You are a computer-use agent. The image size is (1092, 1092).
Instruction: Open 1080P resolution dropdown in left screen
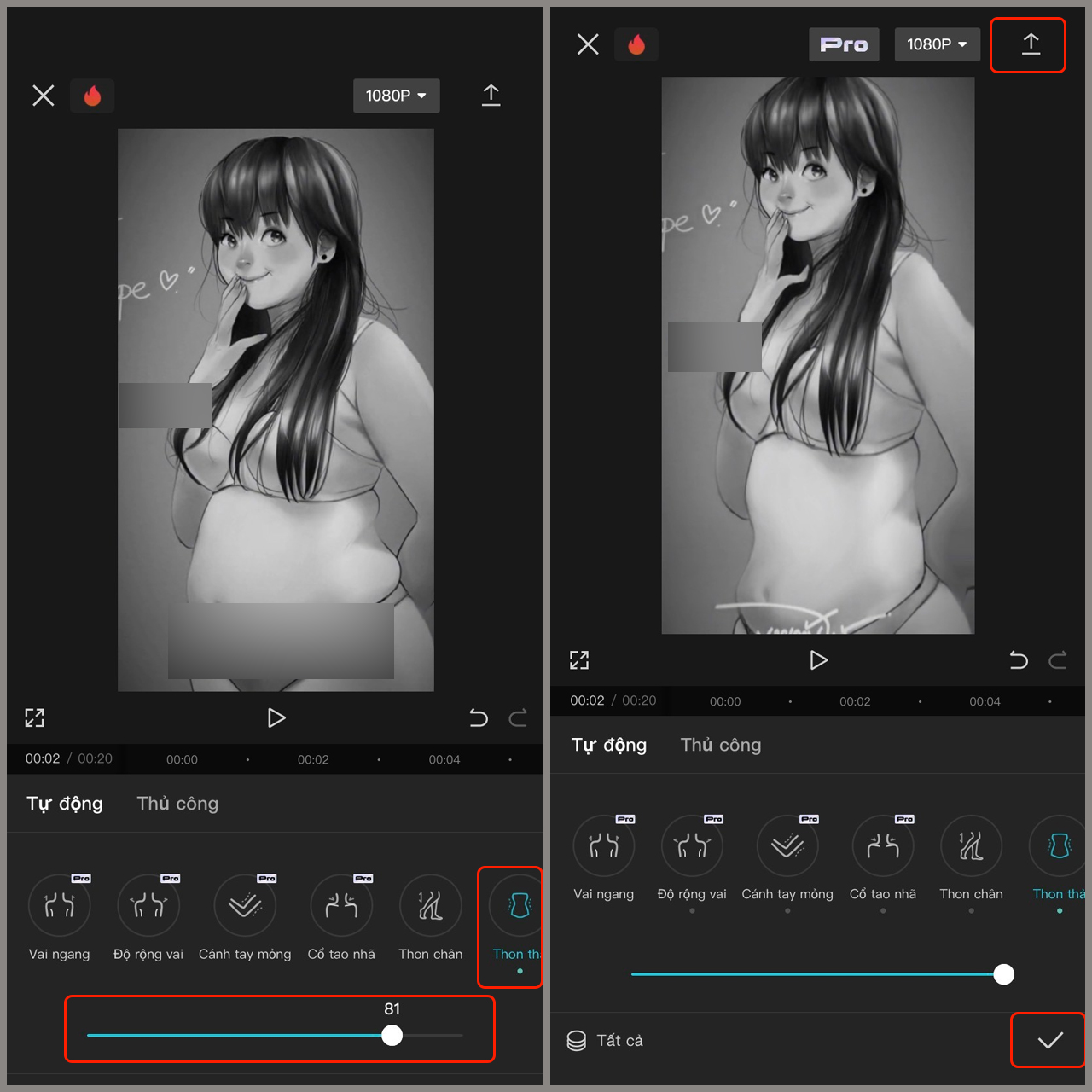[x=397, y=96]
